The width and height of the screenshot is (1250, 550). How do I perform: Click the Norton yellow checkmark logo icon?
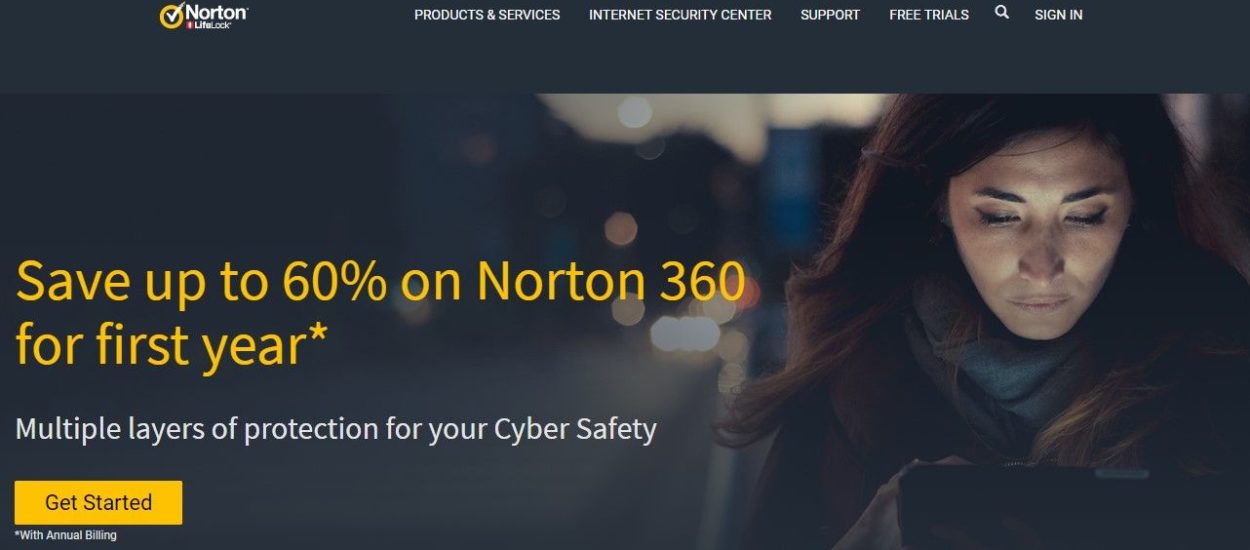point(172,15)
